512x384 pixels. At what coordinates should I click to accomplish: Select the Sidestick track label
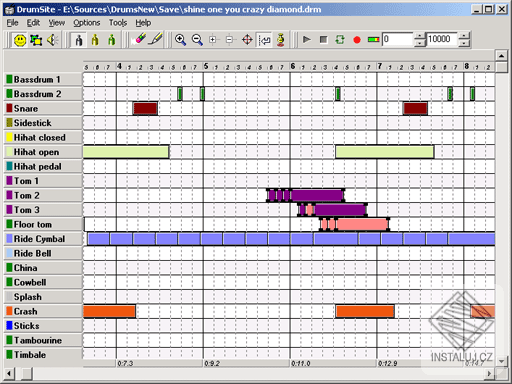(43, 123)
